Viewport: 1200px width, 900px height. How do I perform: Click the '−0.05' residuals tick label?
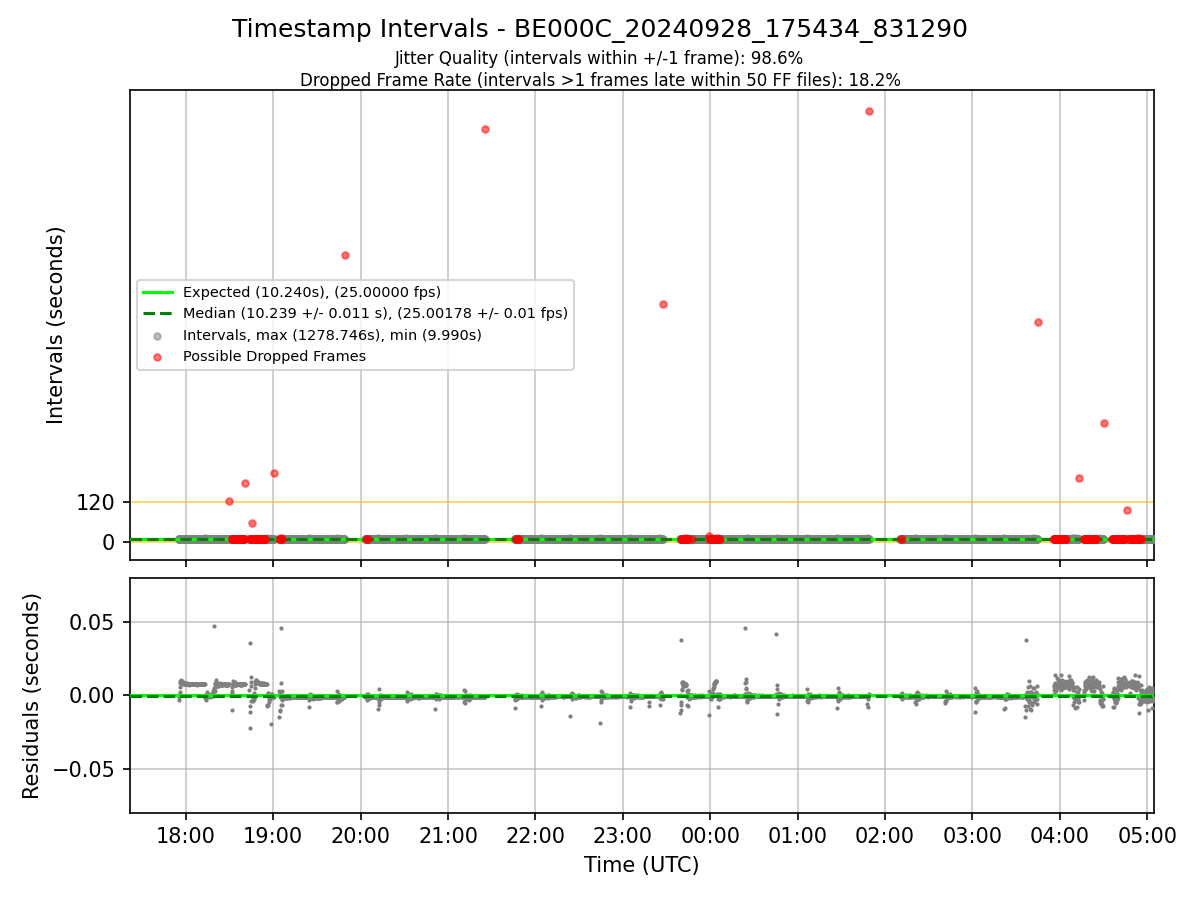coord(86,769)
